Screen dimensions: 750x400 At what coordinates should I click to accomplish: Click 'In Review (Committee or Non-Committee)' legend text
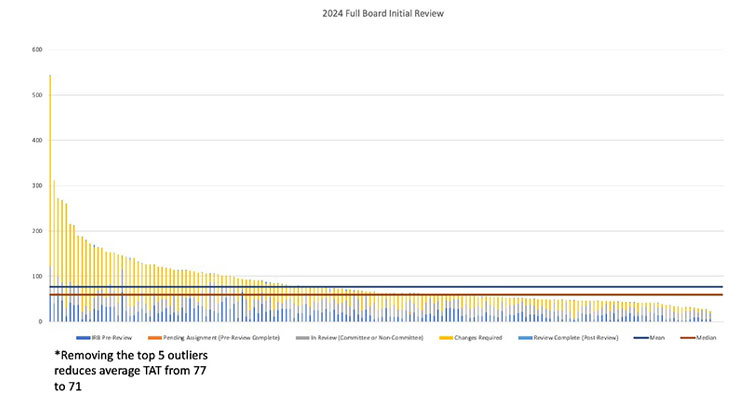(365, 338)
